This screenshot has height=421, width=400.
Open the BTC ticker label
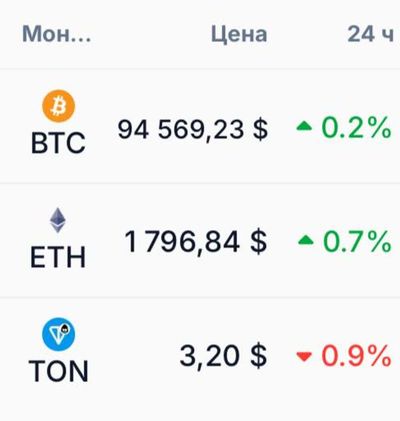point(58,143)
